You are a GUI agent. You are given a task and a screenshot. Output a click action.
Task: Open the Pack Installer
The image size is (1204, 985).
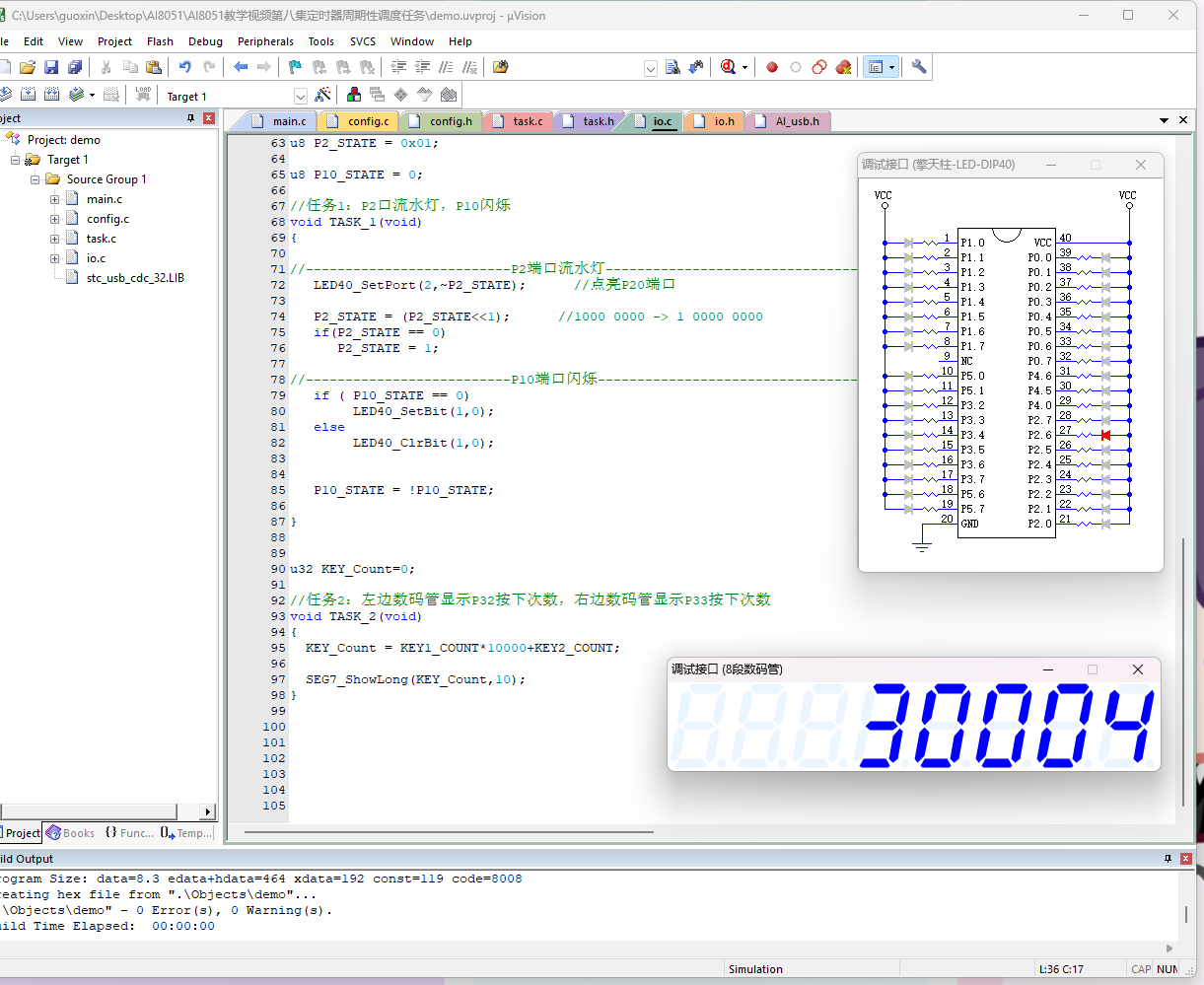(449, 95)
